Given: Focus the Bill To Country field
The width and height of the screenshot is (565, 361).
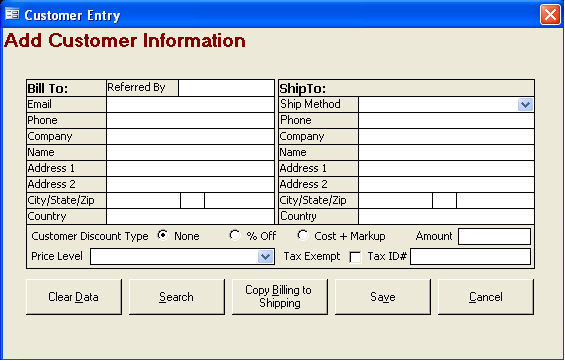Looking at the screenshot, I should (190, 216).
